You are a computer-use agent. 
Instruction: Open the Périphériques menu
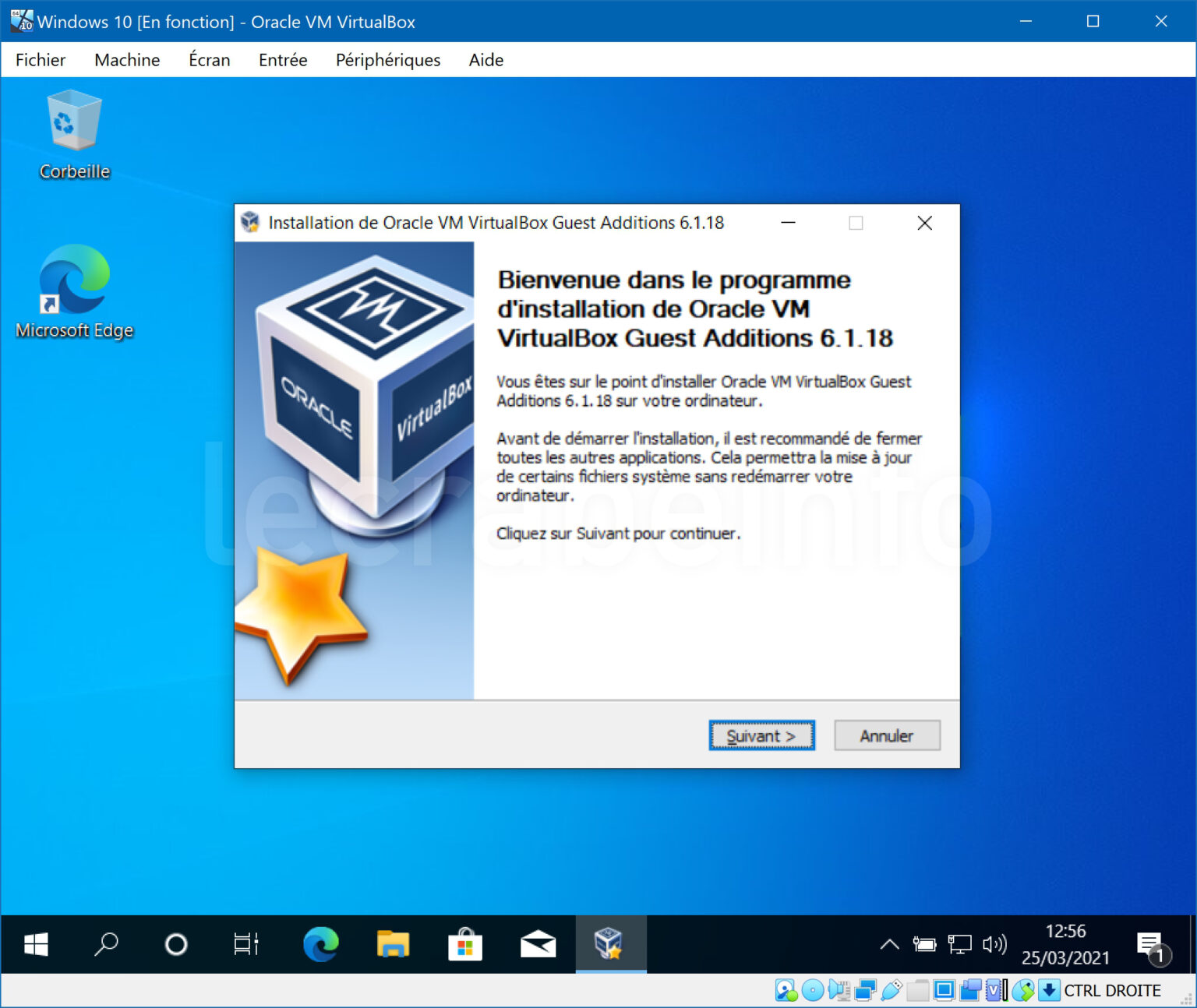pyautogui.click(x=387, y=60)
